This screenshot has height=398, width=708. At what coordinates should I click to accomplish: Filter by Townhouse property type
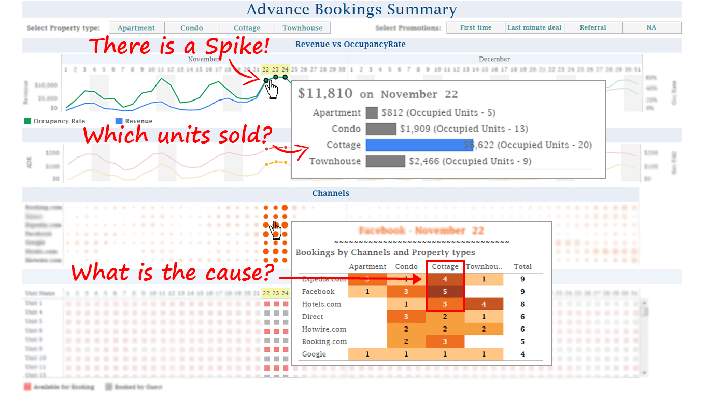[303, 28]
